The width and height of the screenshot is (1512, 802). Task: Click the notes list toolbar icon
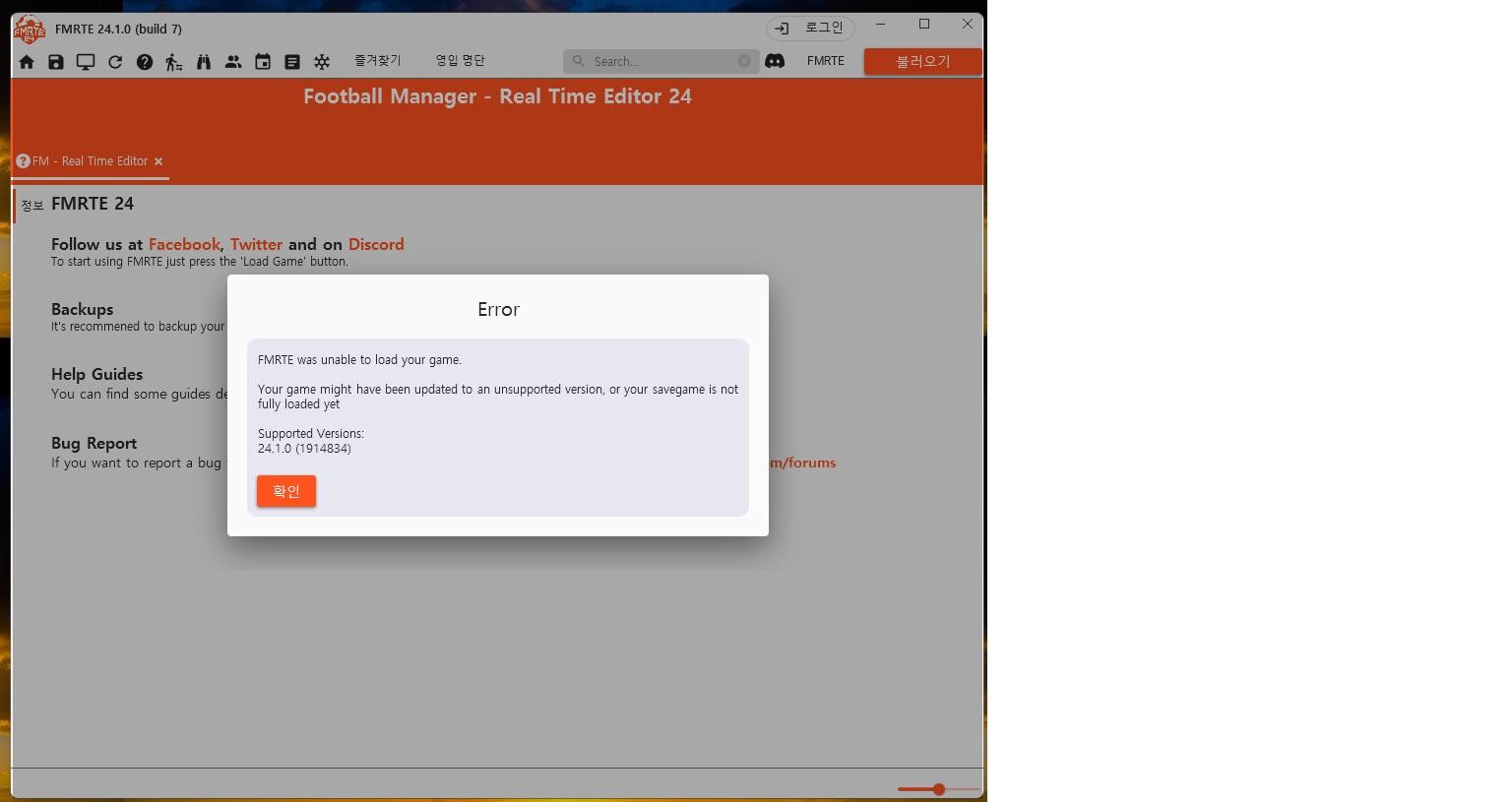pyautogui.click(x=292, y=62)
